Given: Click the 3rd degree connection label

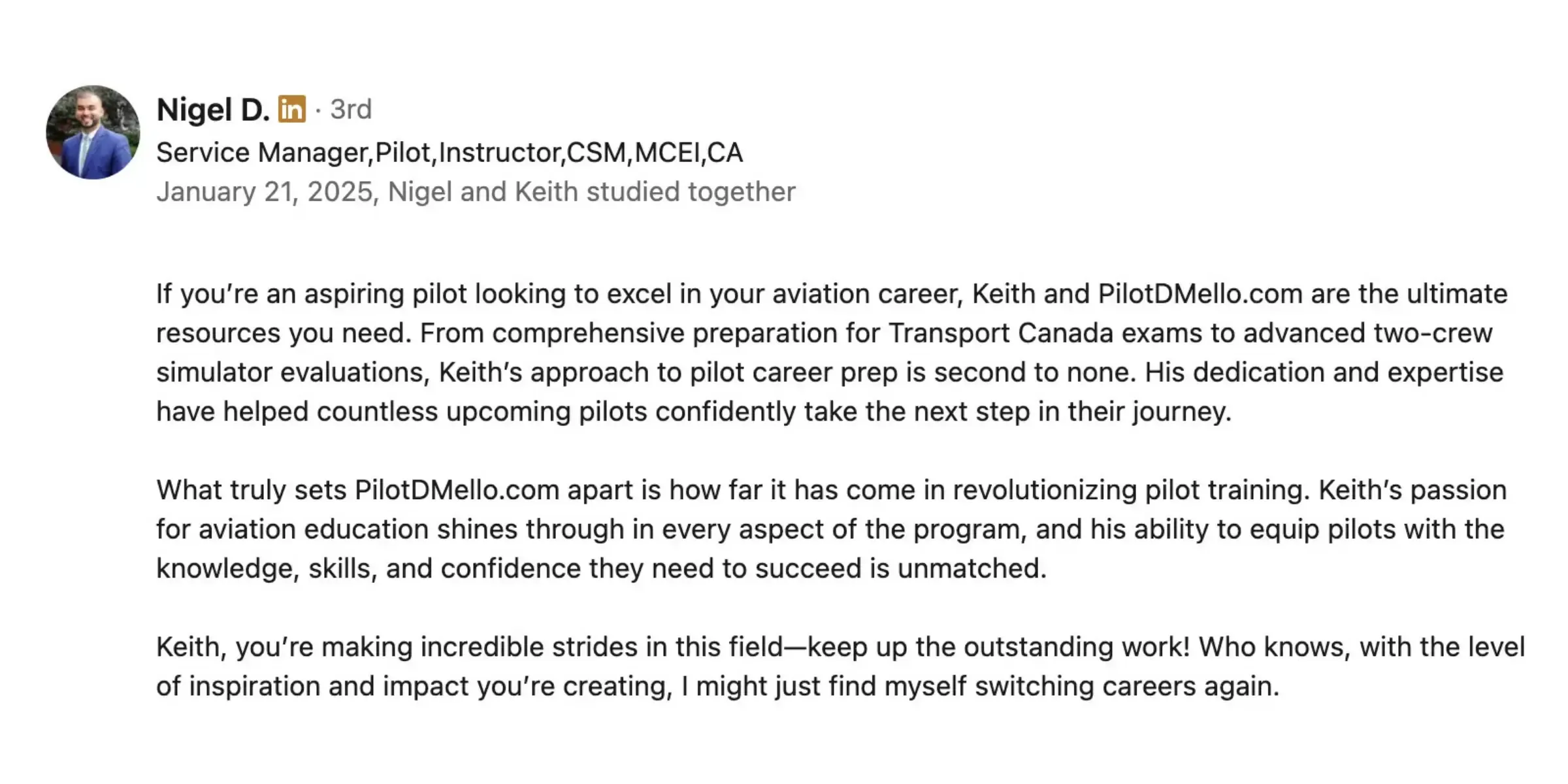Looking at the screenshot, I should 351,109.
